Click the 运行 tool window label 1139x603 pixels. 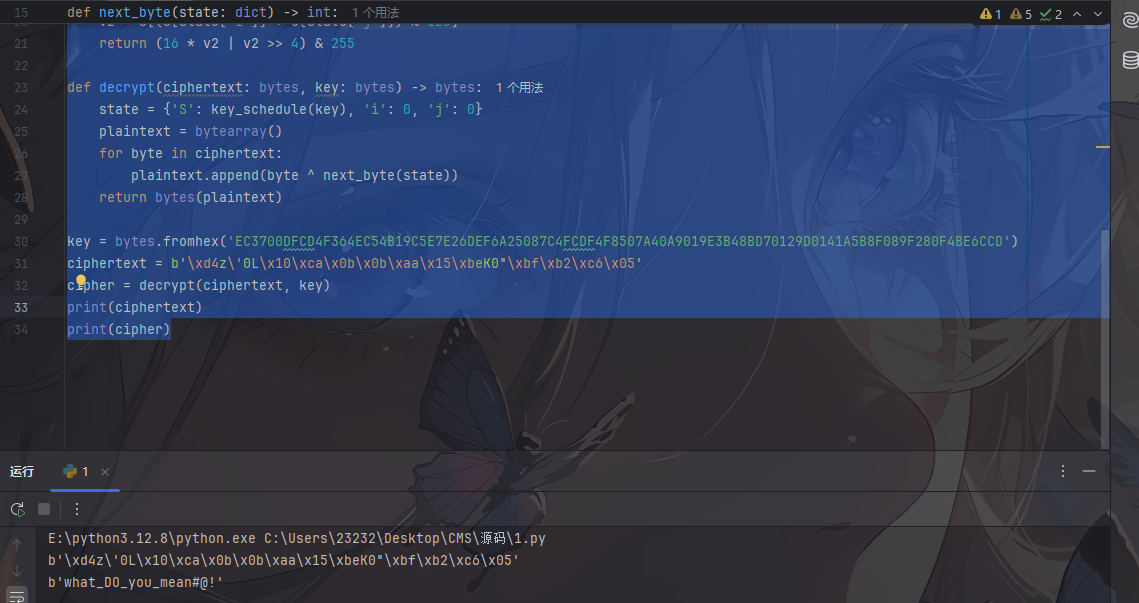tap(22, 471)
